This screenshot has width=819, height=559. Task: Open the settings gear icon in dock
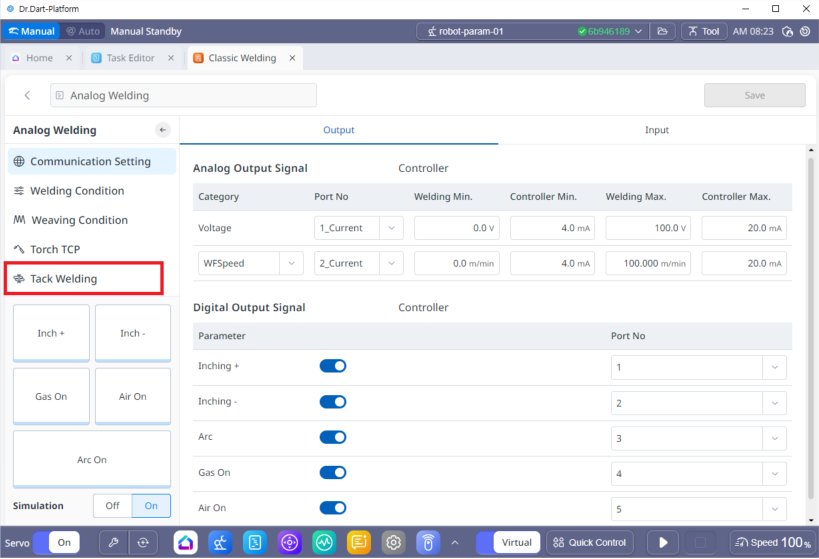[394, 542]
